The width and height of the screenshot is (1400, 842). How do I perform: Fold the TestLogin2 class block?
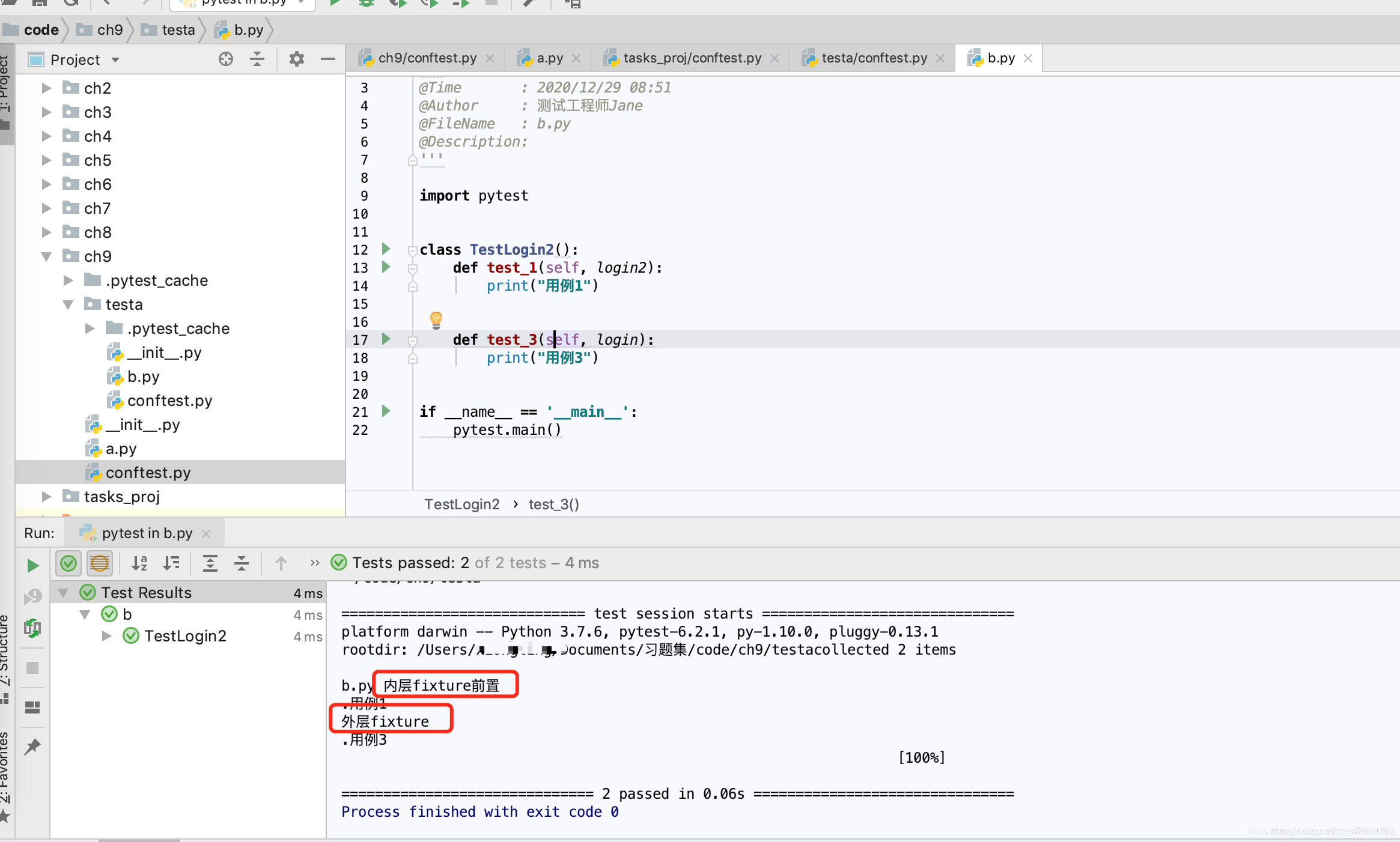(x=412, y=250)
